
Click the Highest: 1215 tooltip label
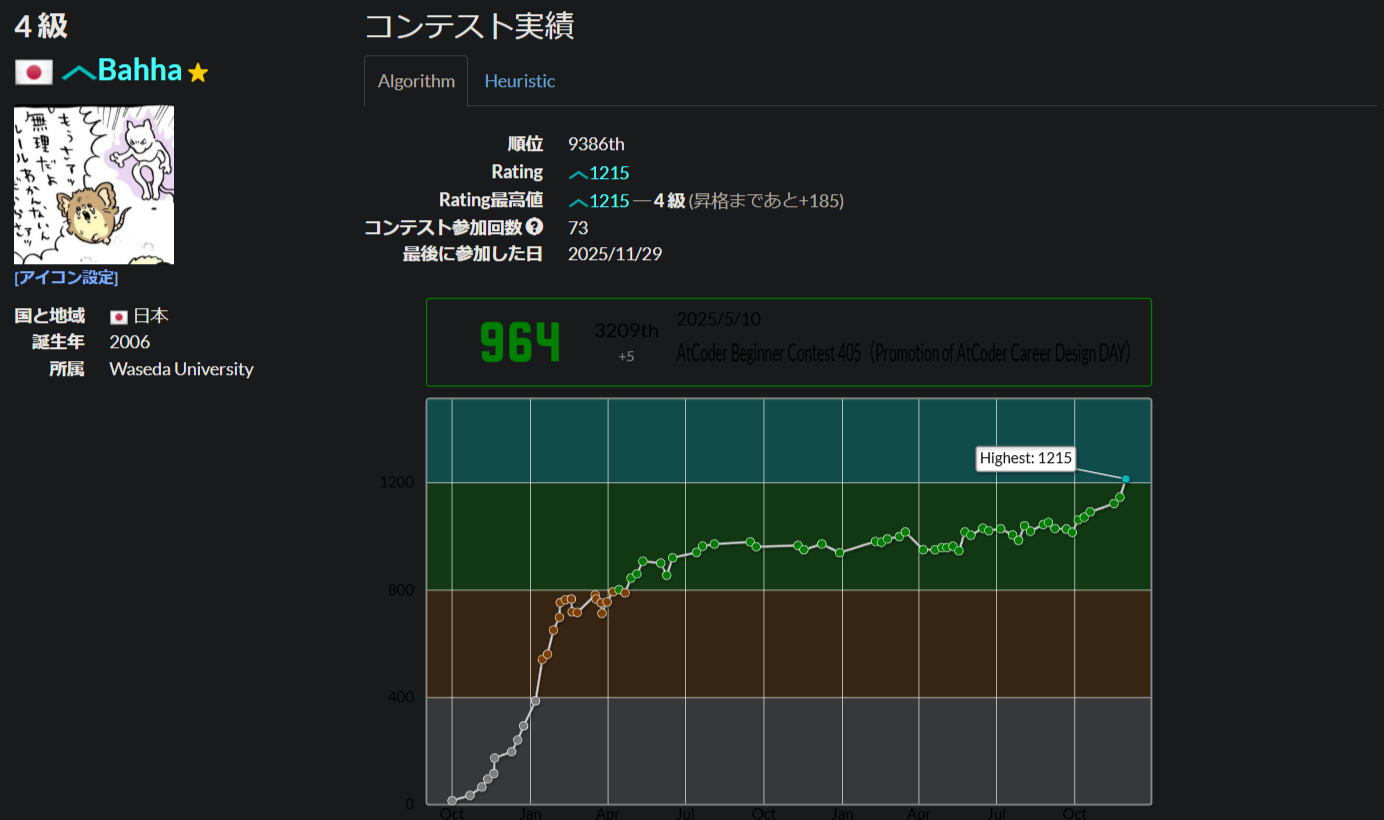(1025, 458)
